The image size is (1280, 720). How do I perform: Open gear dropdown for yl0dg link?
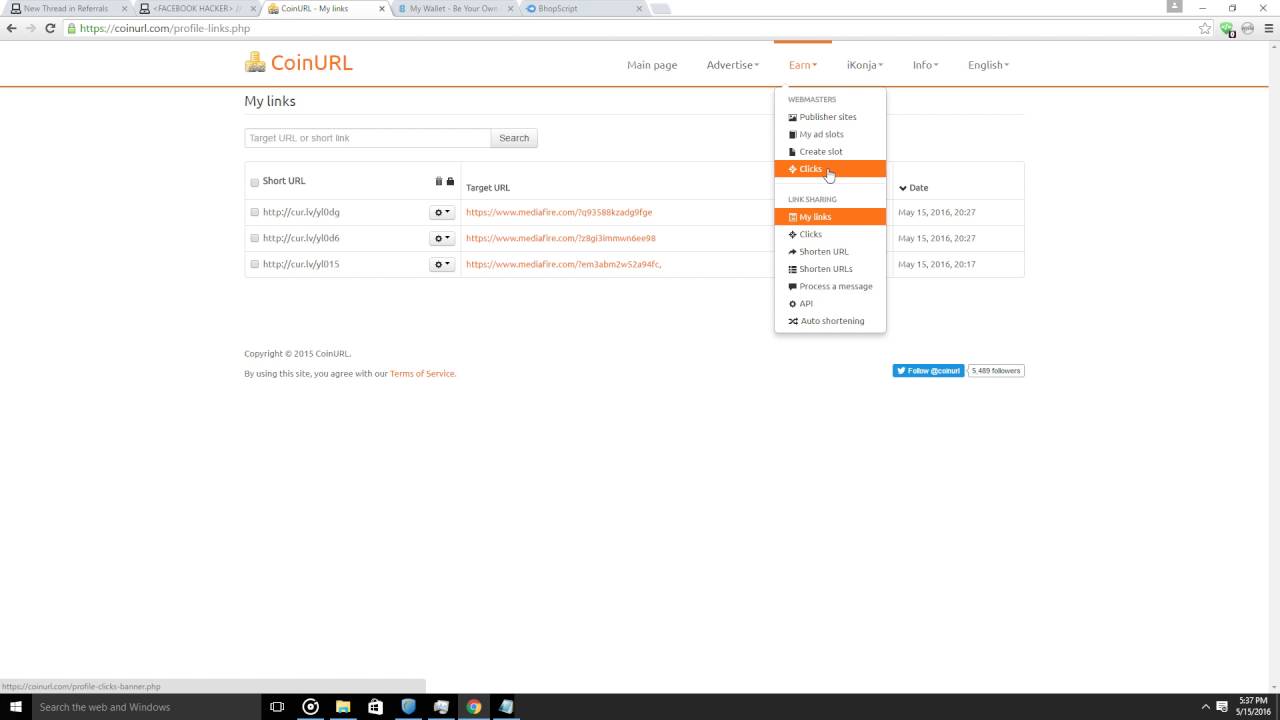pos(442,212)
